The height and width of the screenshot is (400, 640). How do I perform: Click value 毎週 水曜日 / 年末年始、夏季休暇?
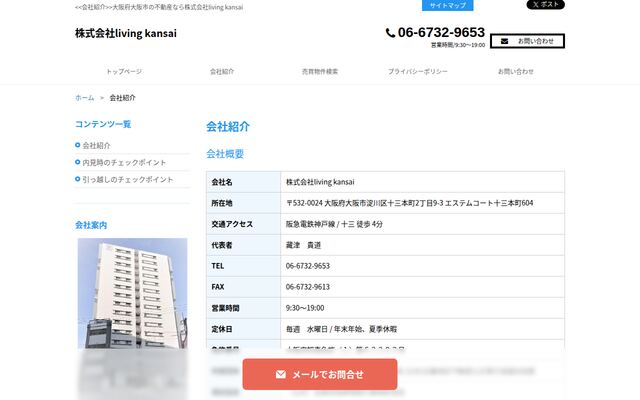click(x=341, y=329)
